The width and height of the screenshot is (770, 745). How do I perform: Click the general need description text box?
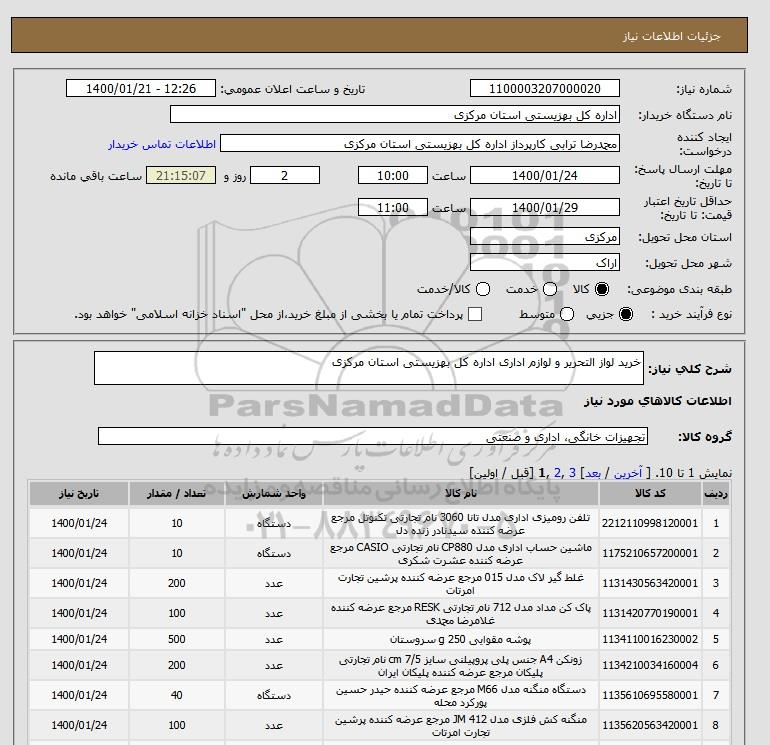coord(369,368)
